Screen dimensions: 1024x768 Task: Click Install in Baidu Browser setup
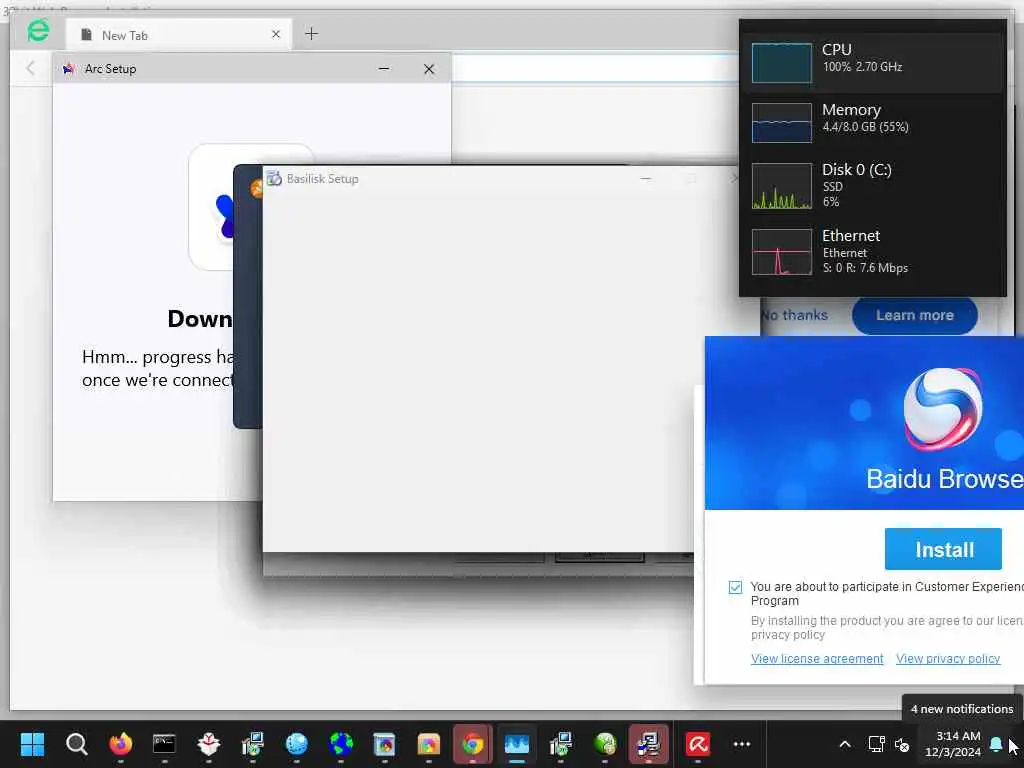tap(944, 549)
